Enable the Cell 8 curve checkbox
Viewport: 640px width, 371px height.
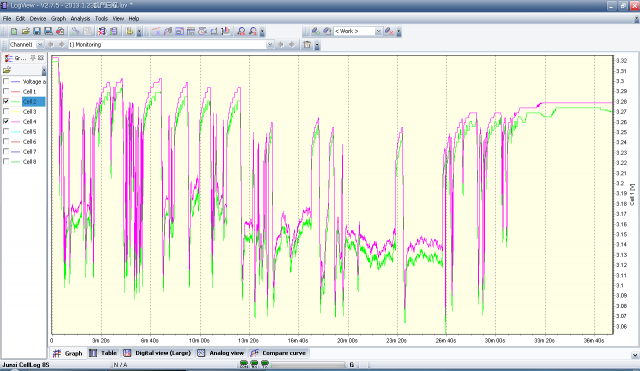pyautogui.click(x=6, y=161)
